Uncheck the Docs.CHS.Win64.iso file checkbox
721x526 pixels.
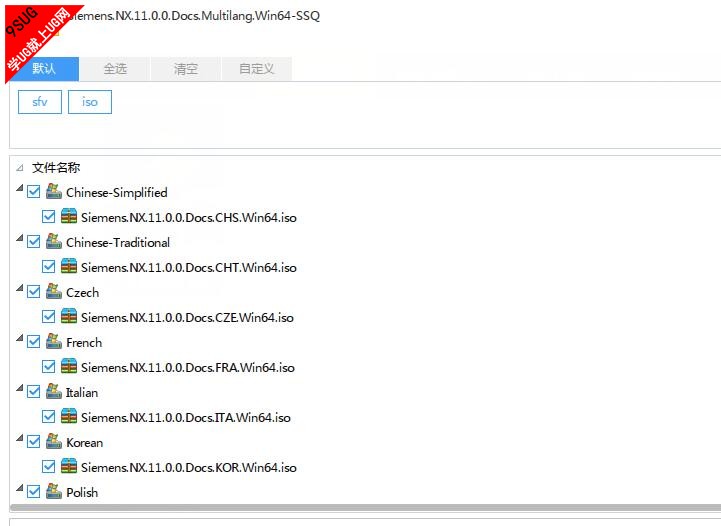click(48, 217)
